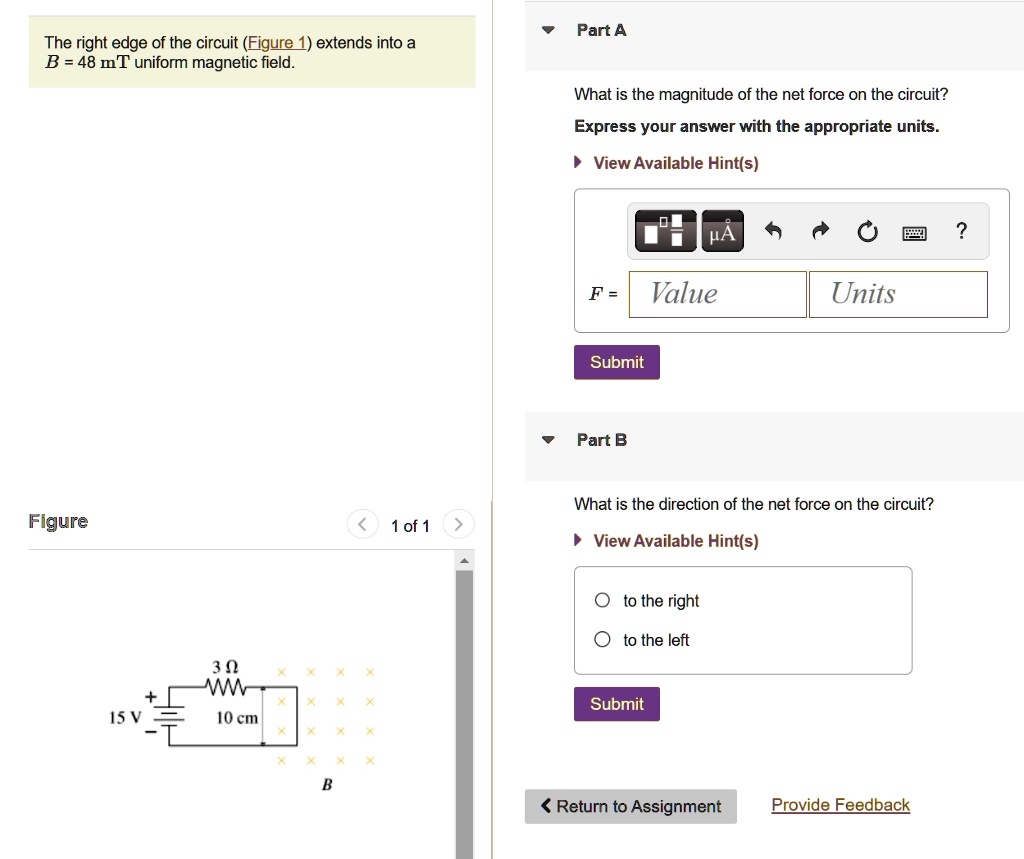
Task: Choose a direction option in Part B
Action: 601,599
